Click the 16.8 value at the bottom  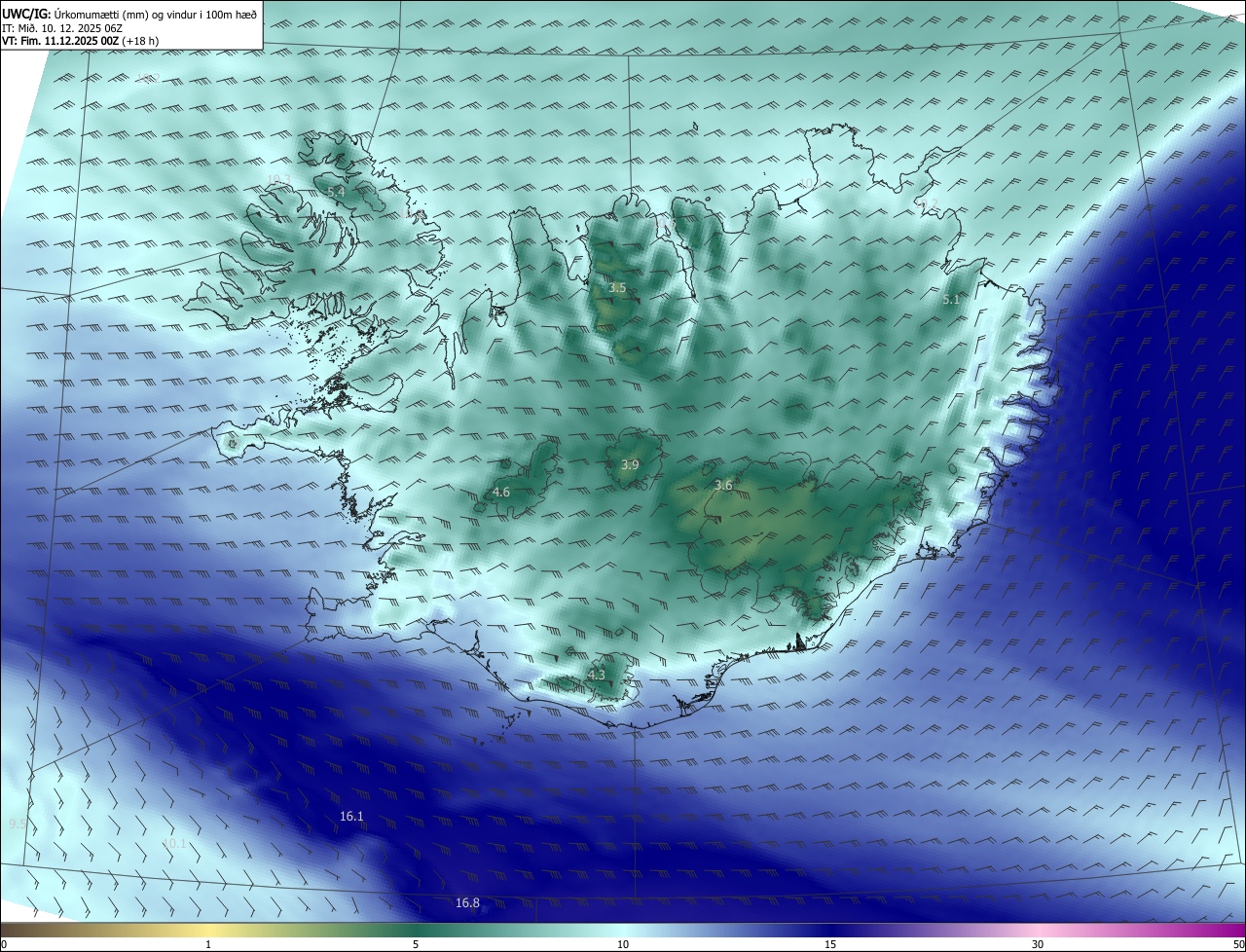coord(467,903)
